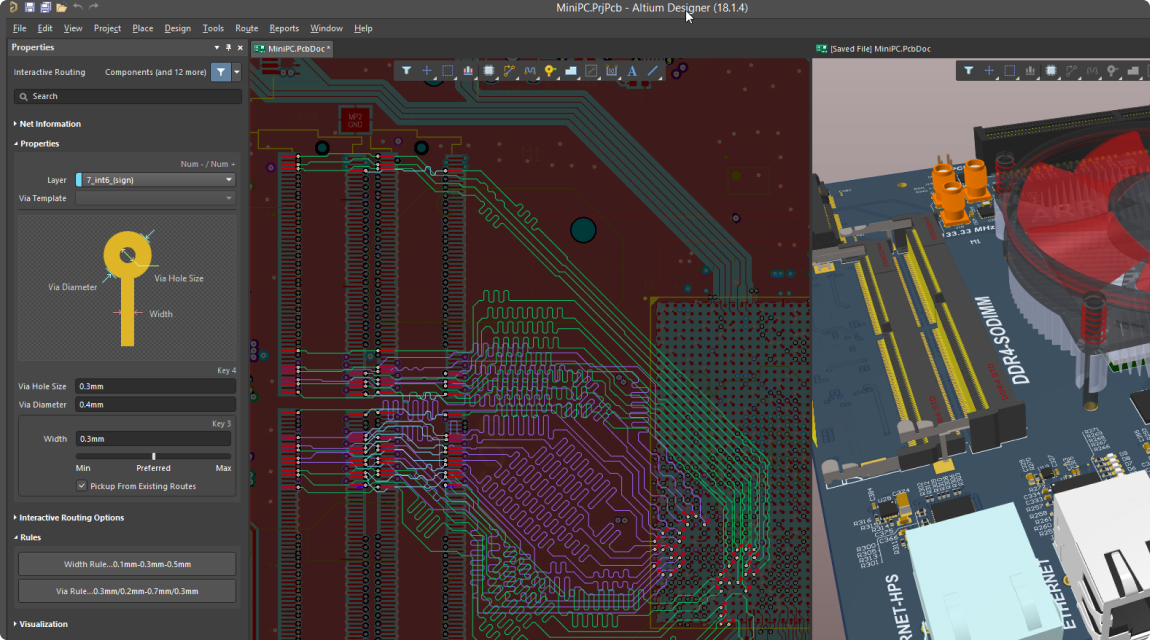Open the Help menu

point(363,29)
